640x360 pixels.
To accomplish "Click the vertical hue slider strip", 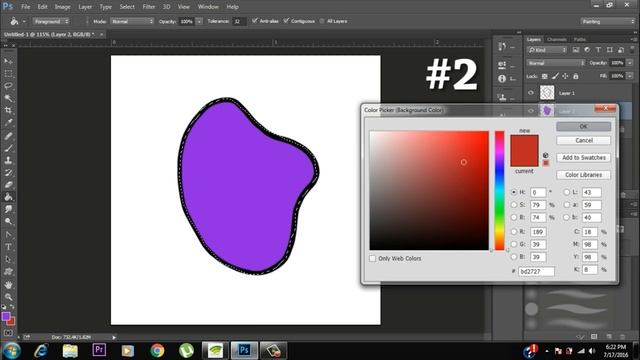I will (500, 190).
